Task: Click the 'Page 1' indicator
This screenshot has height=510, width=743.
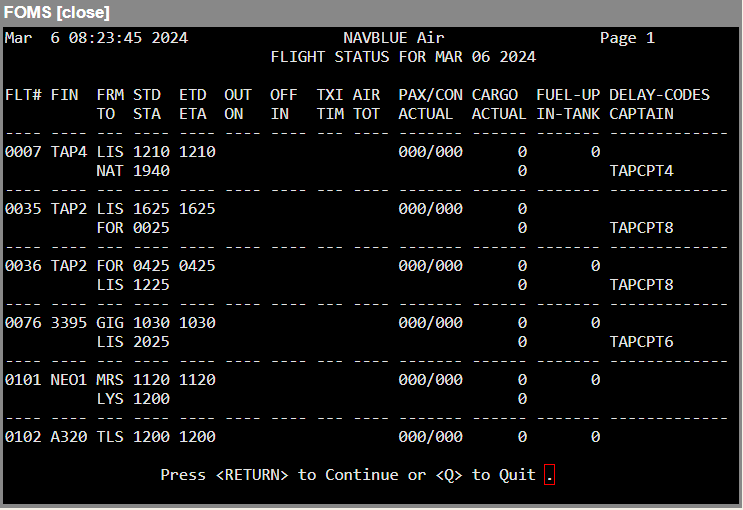Action: pyautogui.click(x=627, y=38)
